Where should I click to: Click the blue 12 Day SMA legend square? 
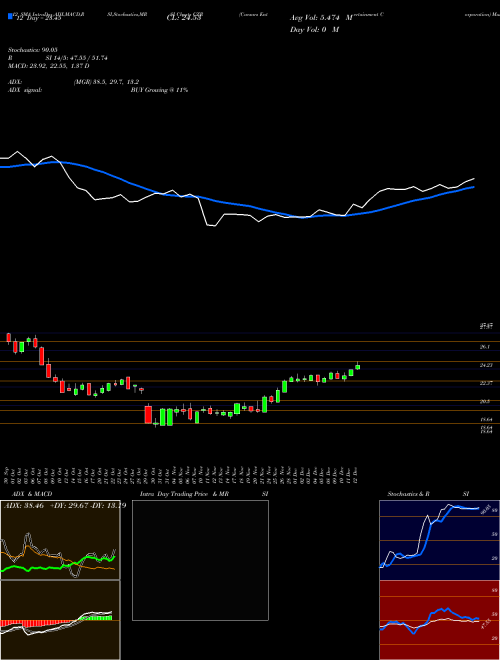10,16
